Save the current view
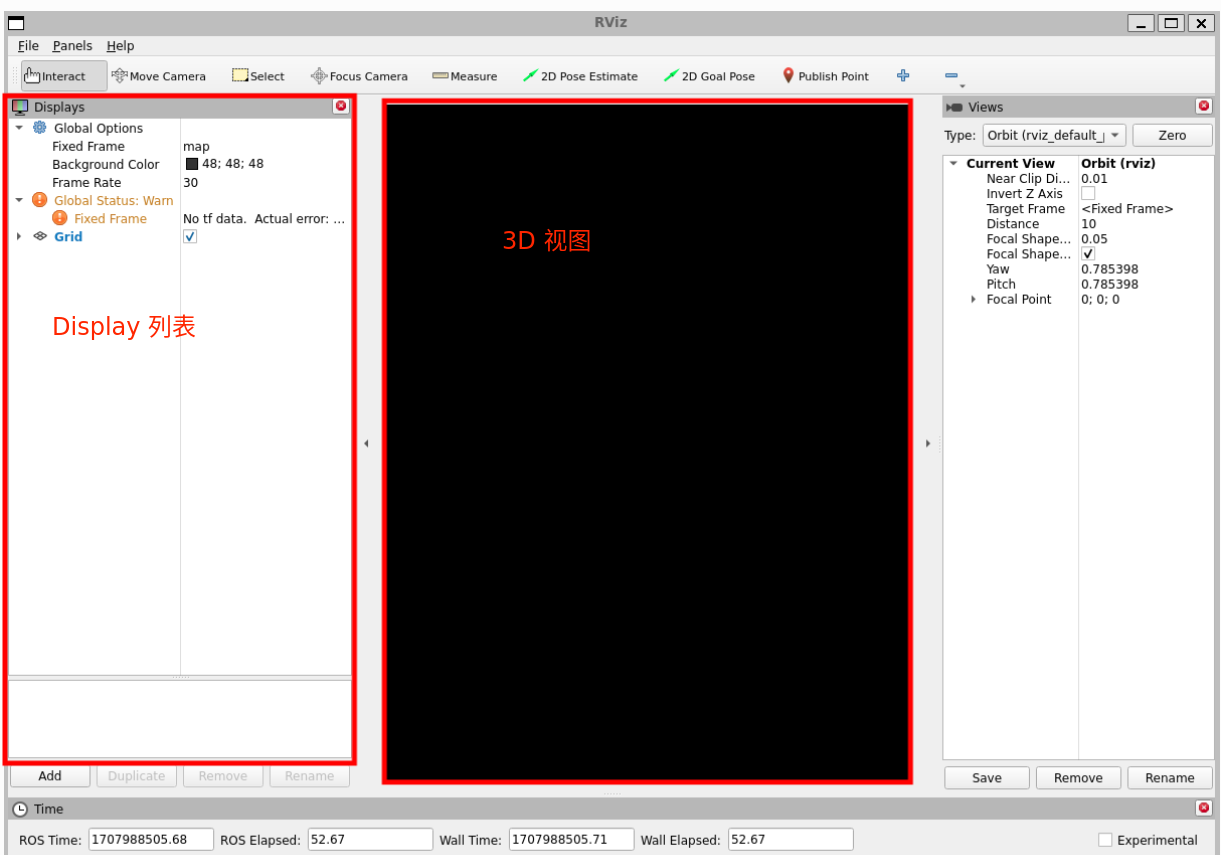 pyautogui.click(x=986, y=778)
